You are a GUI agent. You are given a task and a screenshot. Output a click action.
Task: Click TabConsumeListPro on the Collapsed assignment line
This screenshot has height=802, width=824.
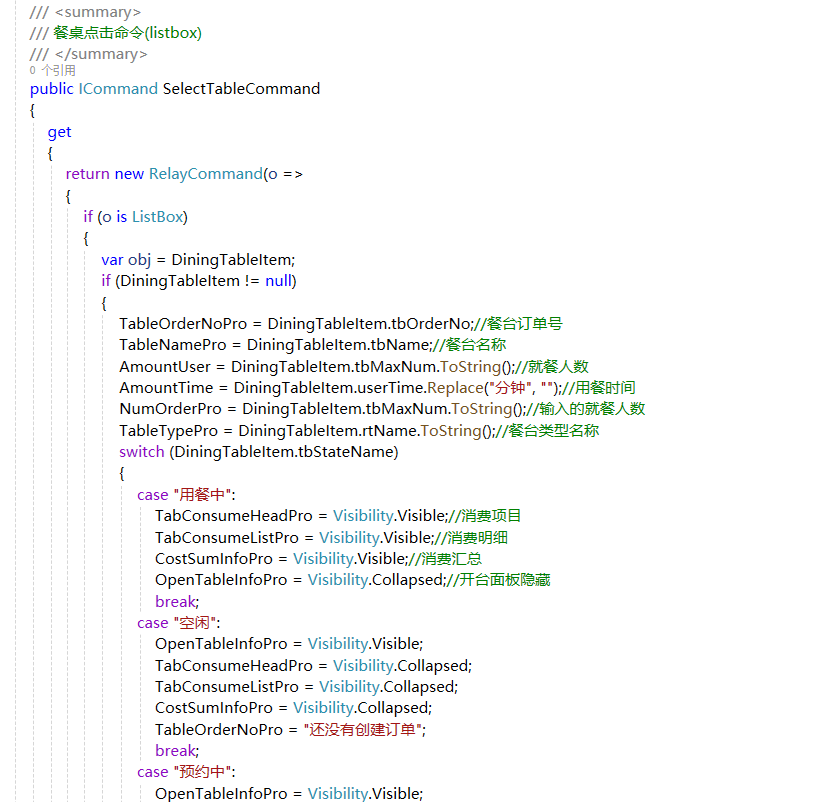pyautogui.click(x=226, y=687)
